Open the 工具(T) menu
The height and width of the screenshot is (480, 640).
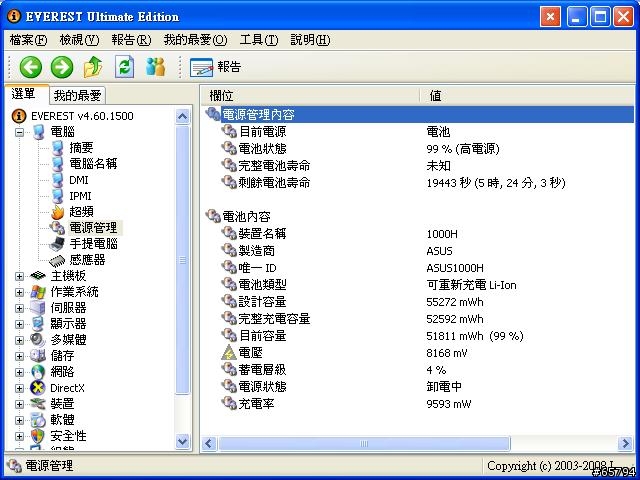[259, 40]
